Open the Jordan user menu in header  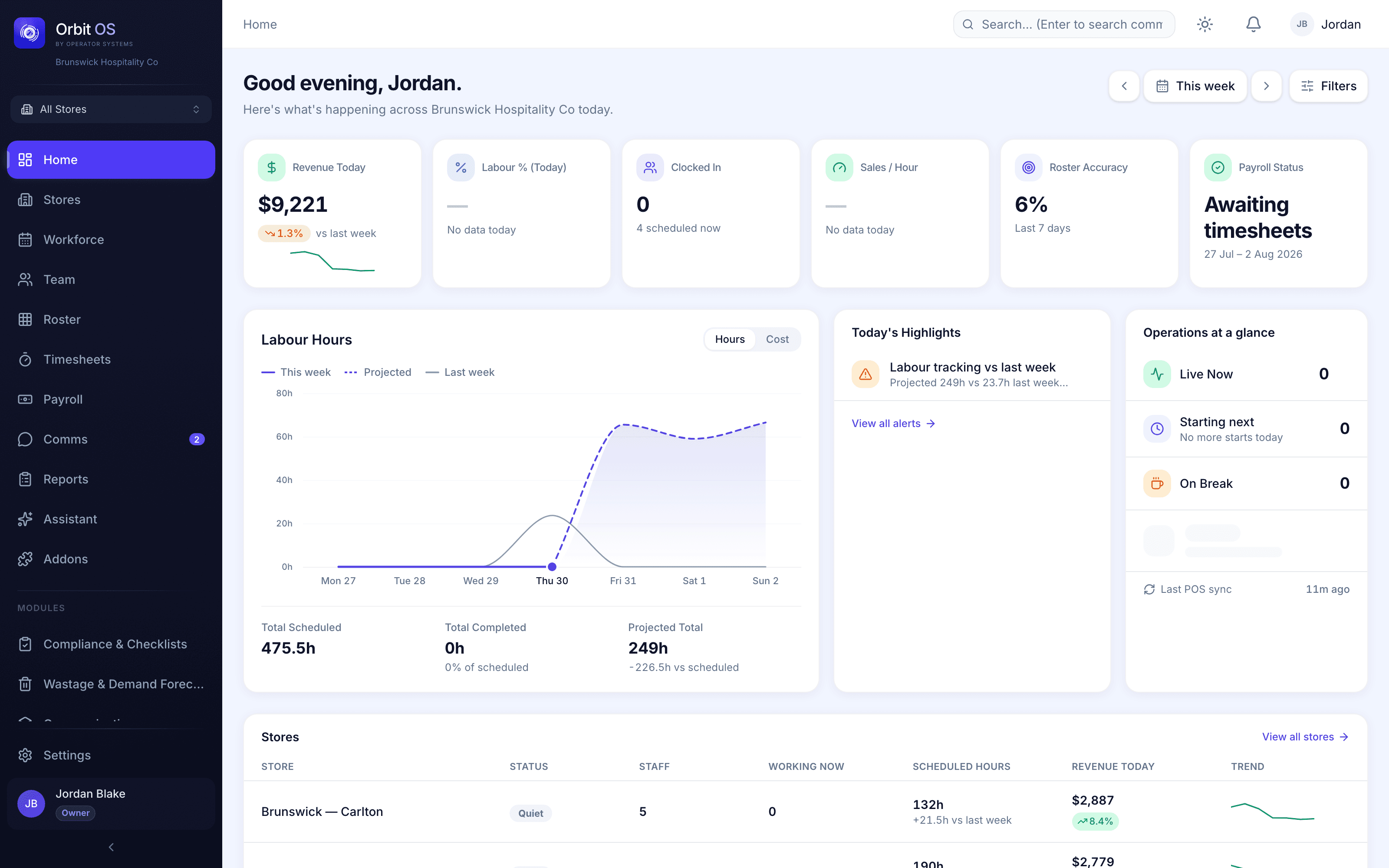pyautogui.click(x=1326, y=24)
